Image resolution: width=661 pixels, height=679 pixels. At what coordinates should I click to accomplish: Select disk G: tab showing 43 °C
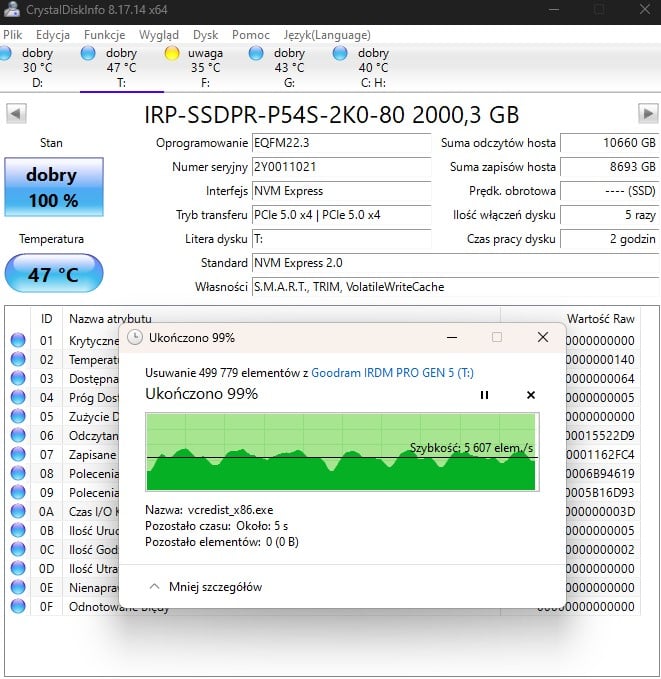coord(289,68)
